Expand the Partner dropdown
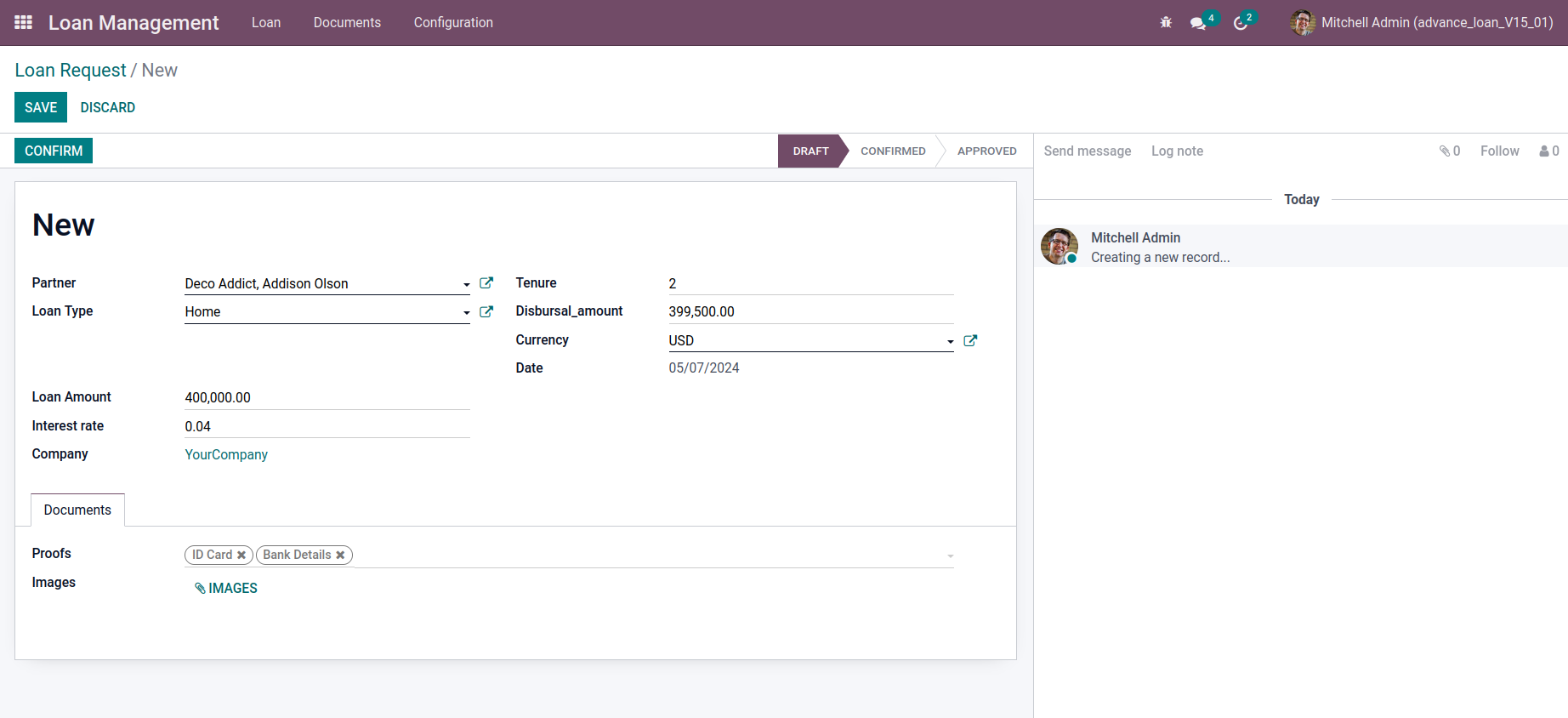The image size is (1568, 718). pos(466,284)
